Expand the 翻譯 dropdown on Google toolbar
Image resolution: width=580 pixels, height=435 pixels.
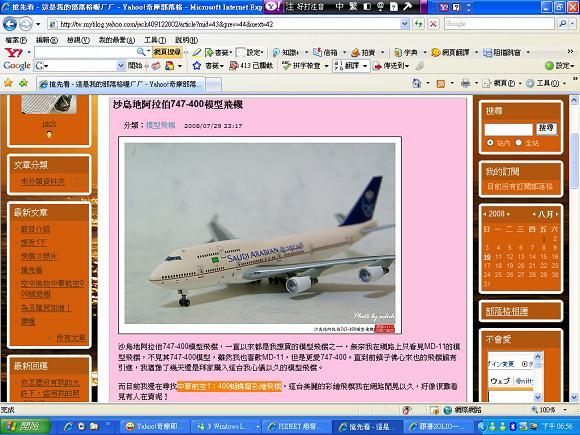[365, 66]
